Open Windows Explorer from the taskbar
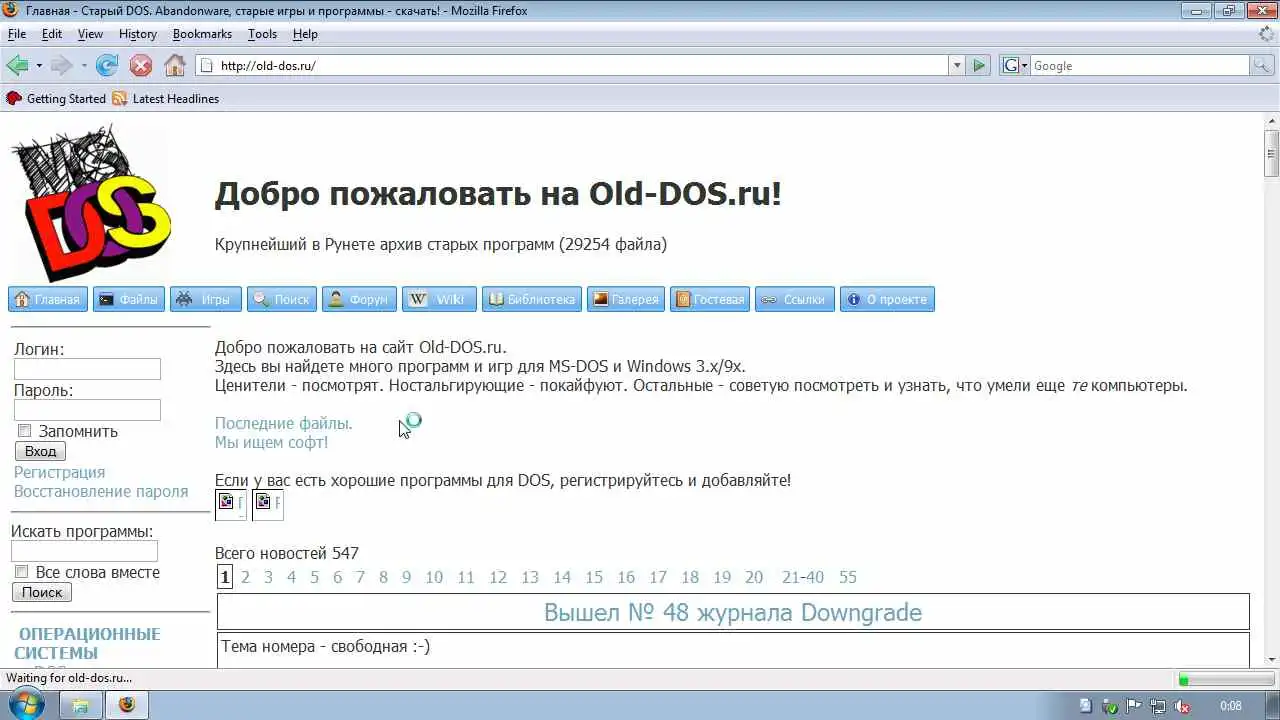This screenshot has width=1280, height=720. coord(80,705)
